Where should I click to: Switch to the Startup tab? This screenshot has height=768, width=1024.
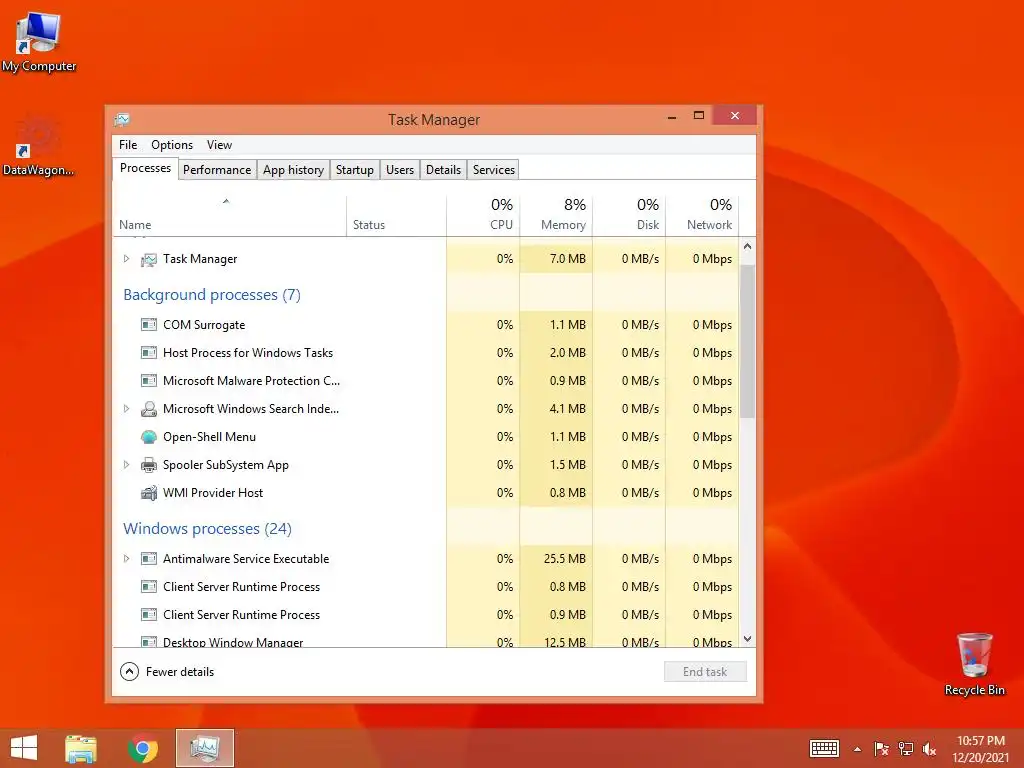point(355,170)
